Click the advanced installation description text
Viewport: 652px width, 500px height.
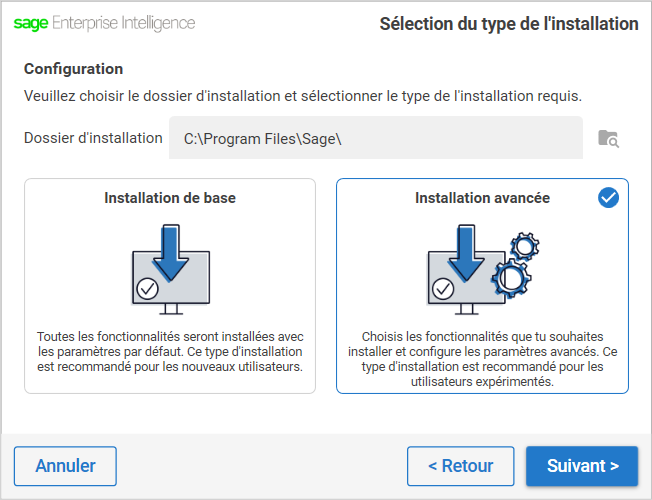[482, 359]
